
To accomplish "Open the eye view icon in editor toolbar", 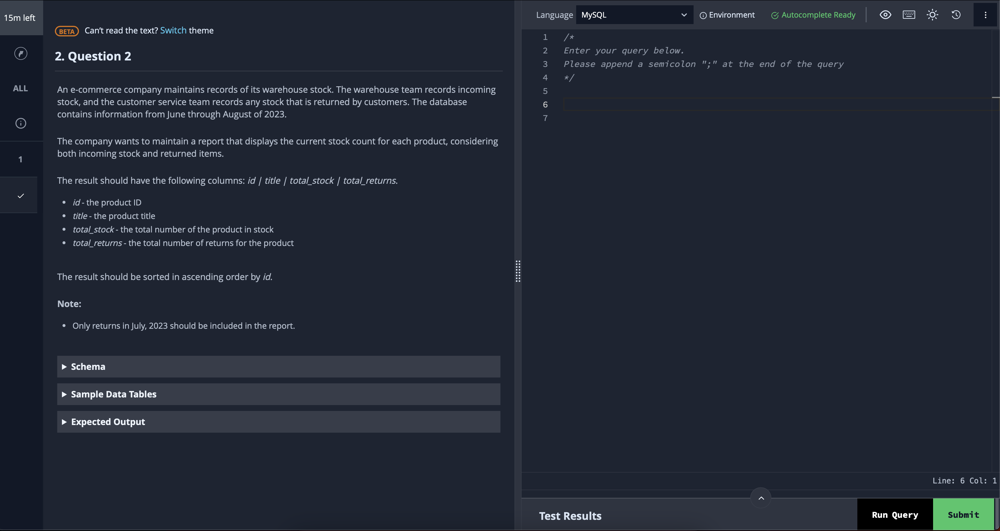I will pos(885,15).
